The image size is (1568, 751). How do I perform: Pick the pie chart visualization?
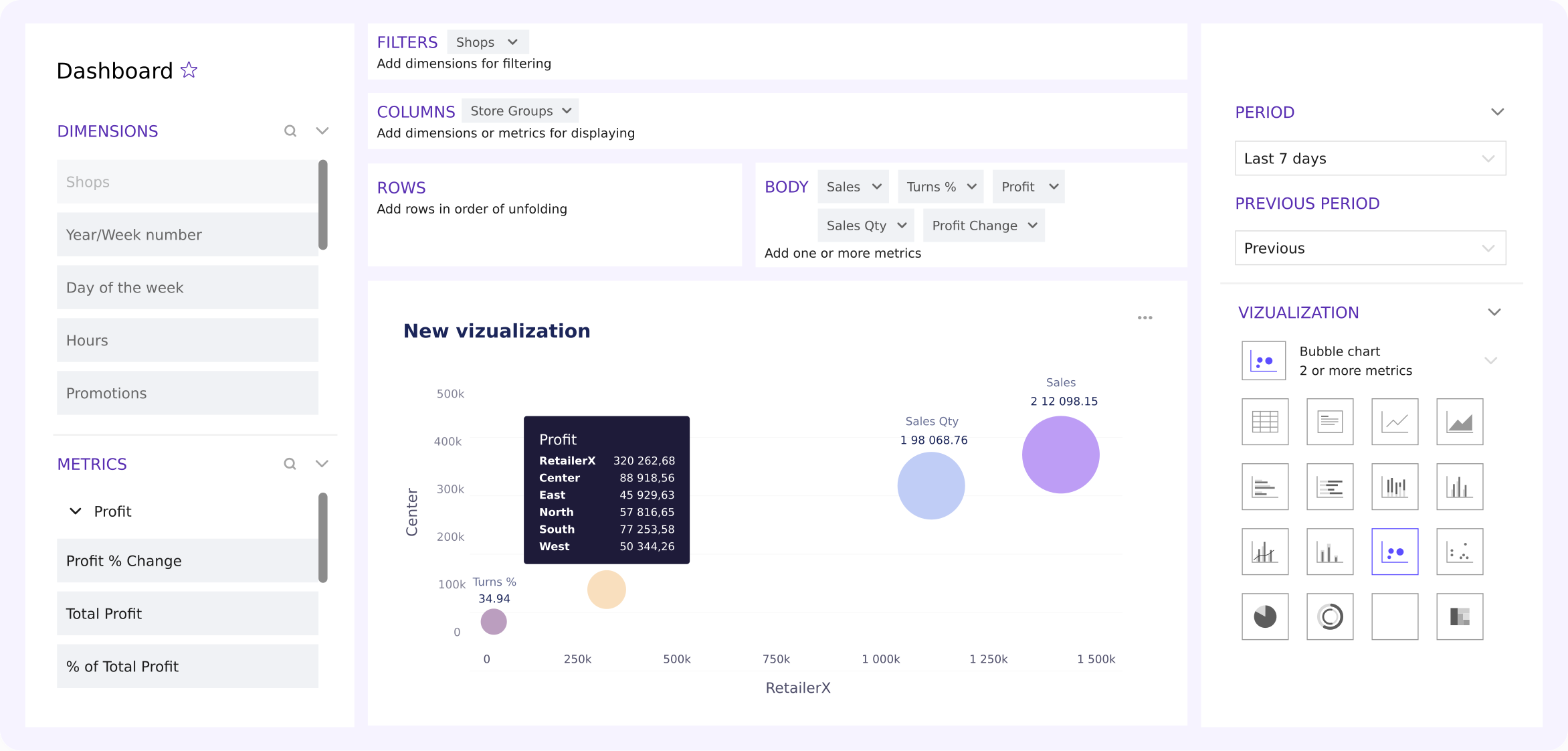[1264, 616]
